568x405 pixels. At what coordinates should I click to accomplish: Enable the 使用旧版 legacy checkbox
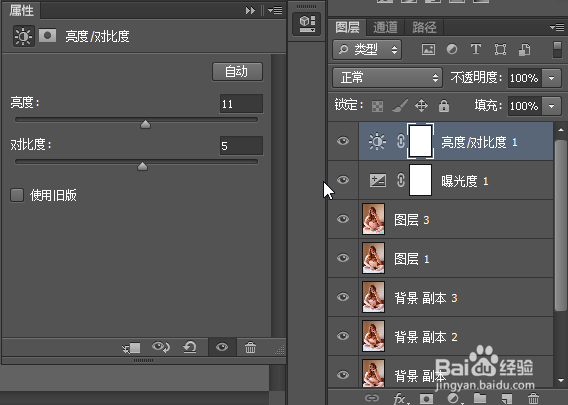pyautogui.click(x=17, y=195)
